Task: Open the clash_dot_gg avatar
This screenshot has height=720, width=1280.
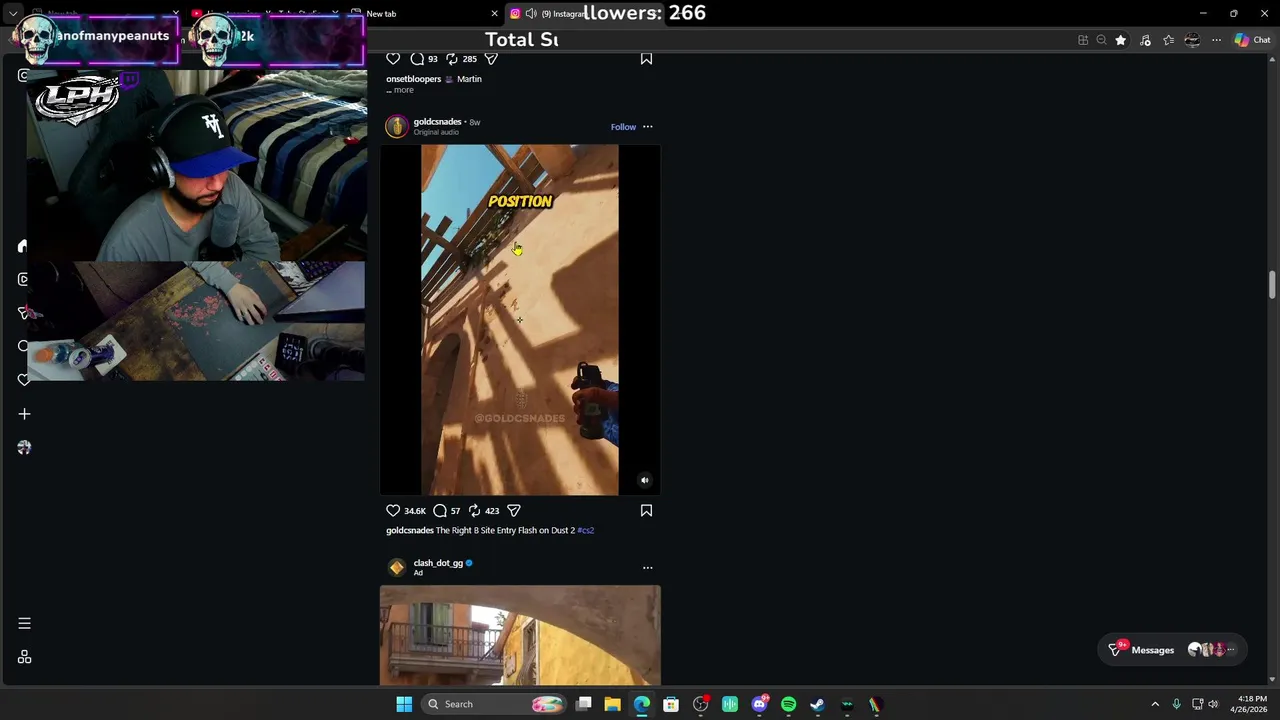Action: coord(397,567)
